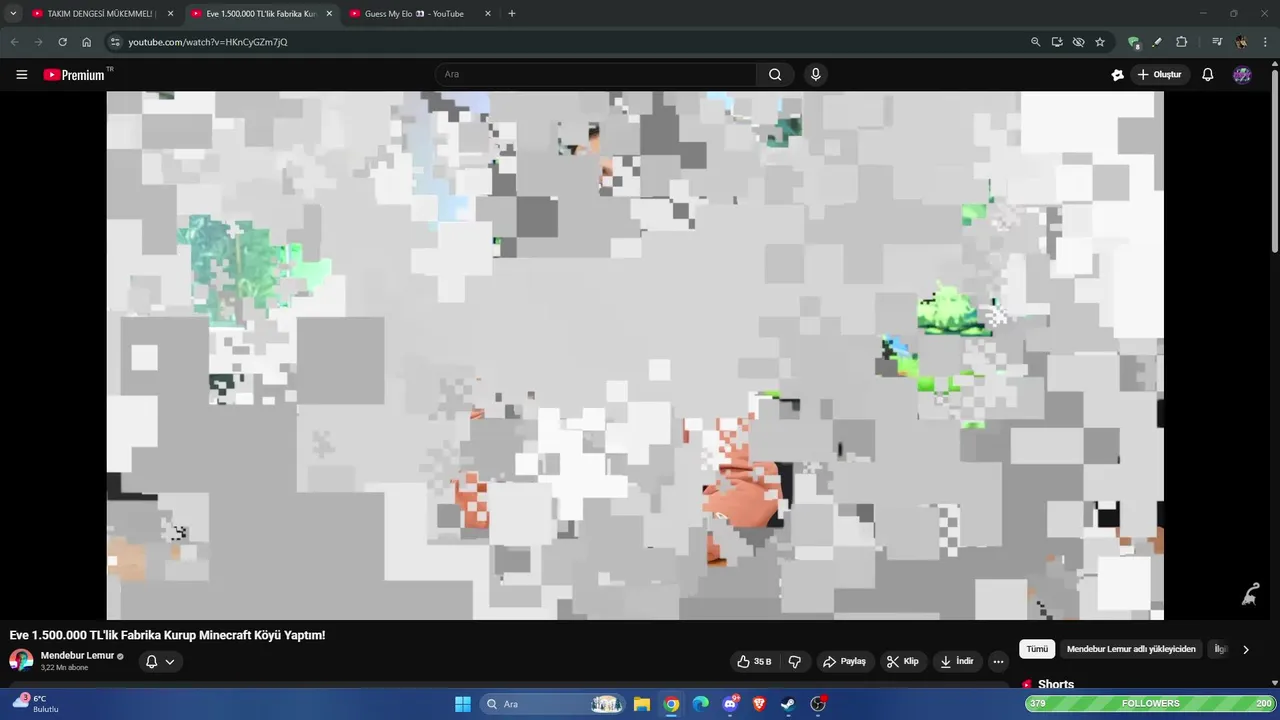The width and height of the screenshot is (1280, 720).
Task: Reload the page
Action: [62, 42]
